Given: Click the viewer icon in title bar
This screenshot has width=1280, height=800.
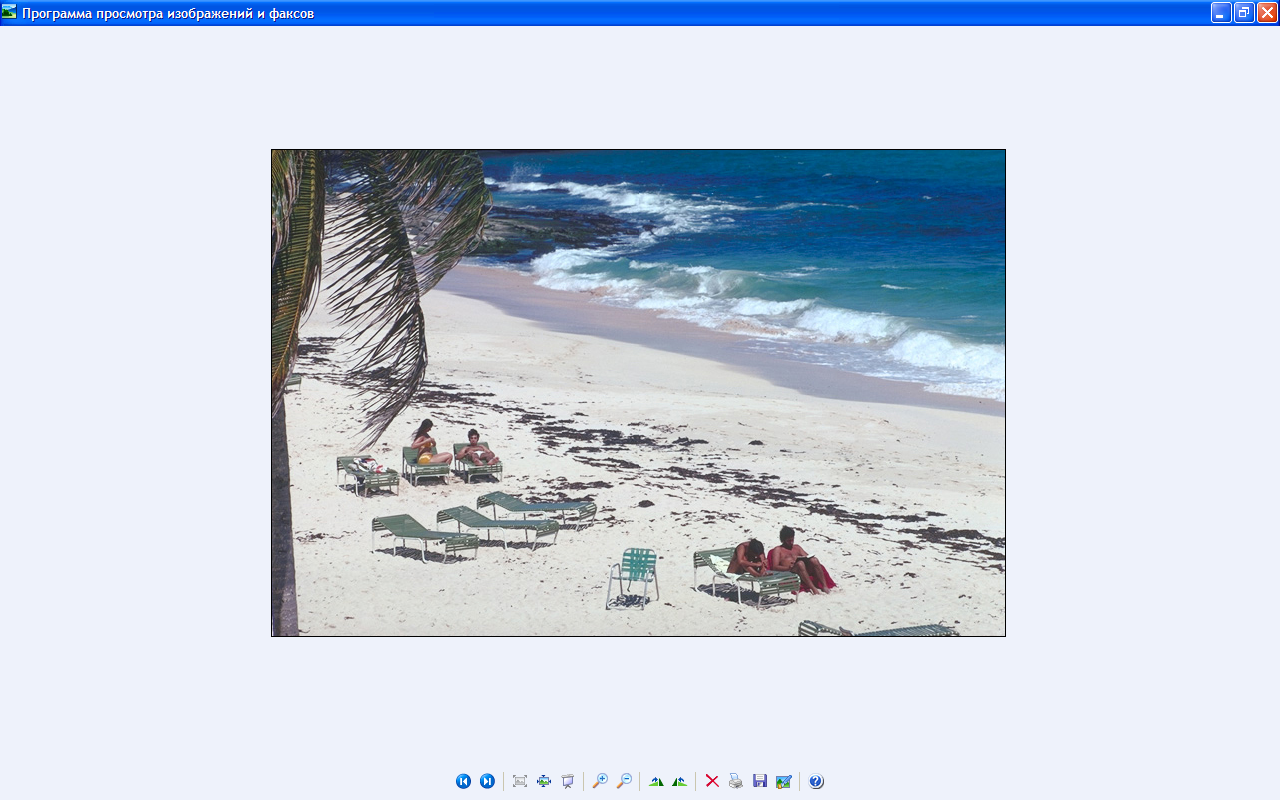Looking at the screenshot, I should tap(10, 12).
